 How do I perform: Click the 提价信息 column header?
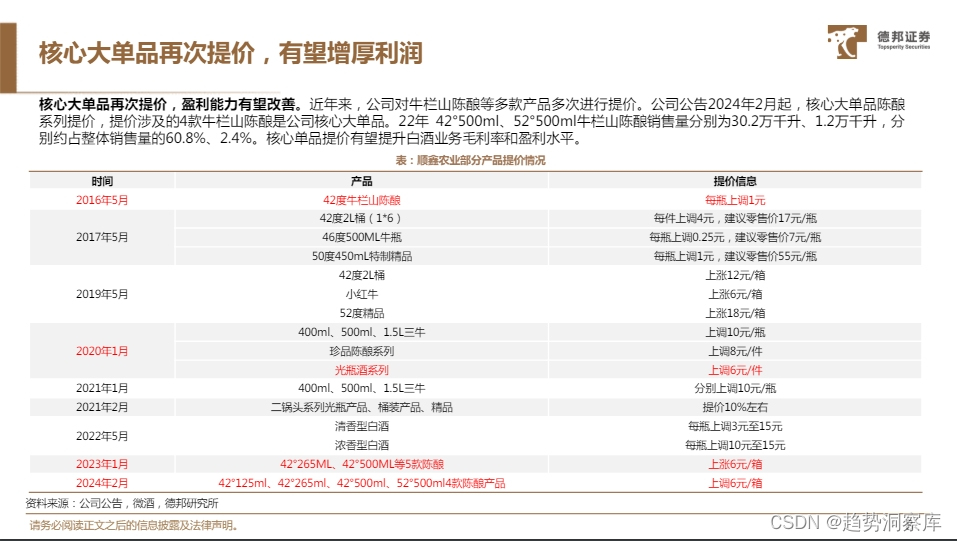[735, 181]
